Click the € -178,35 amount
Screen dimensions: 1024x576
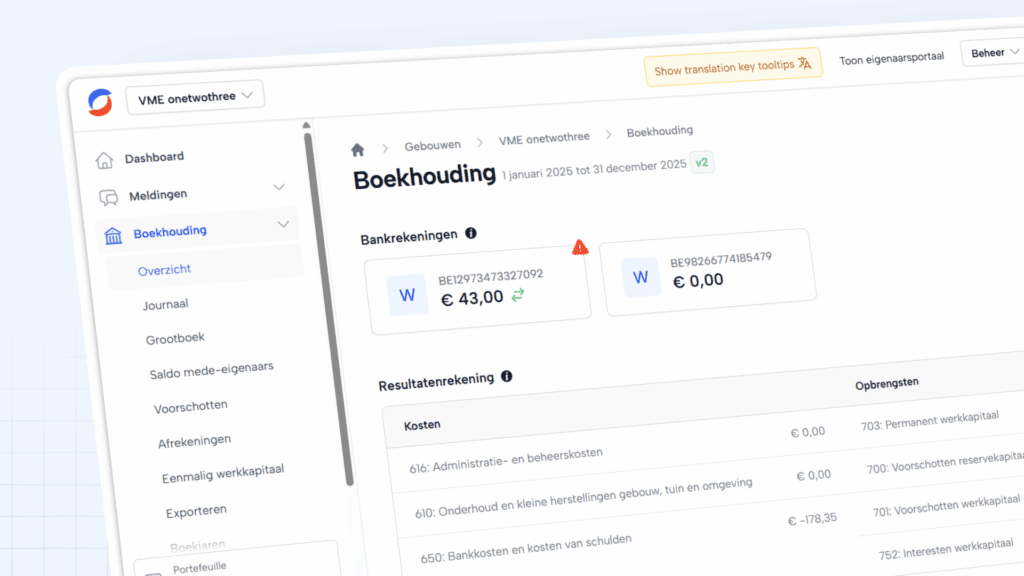pos(812,519)
